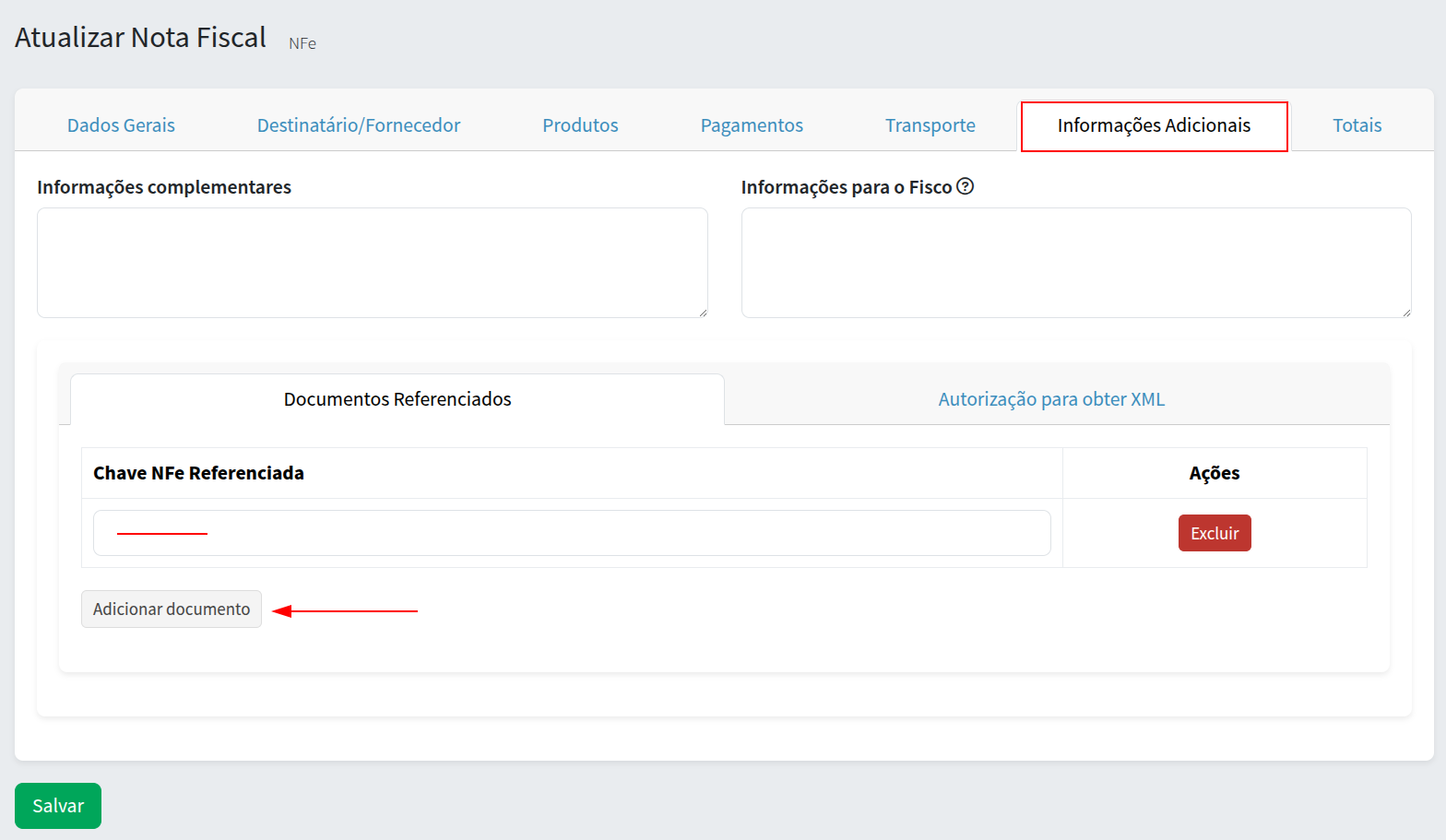Show the Documentos Referenciados sub-tab
This screenshot has height=840, width=1446.
[x=397, y=399]
